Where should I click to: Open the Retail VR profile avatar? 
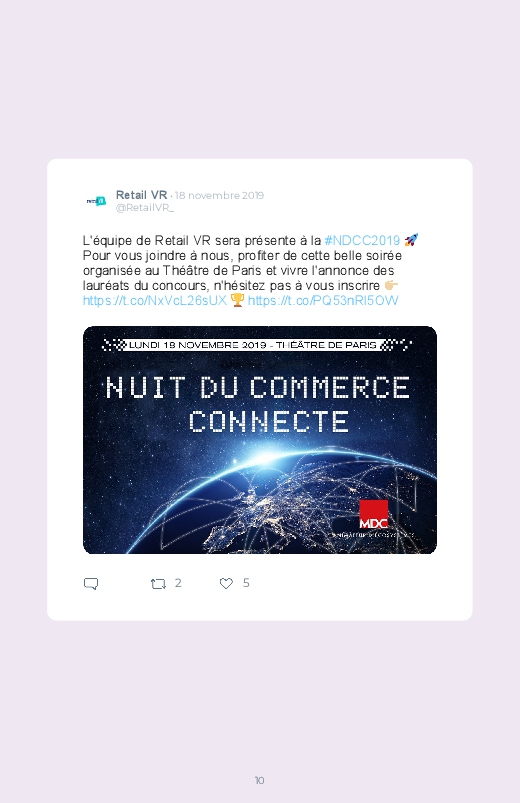(x=96, y=201)
